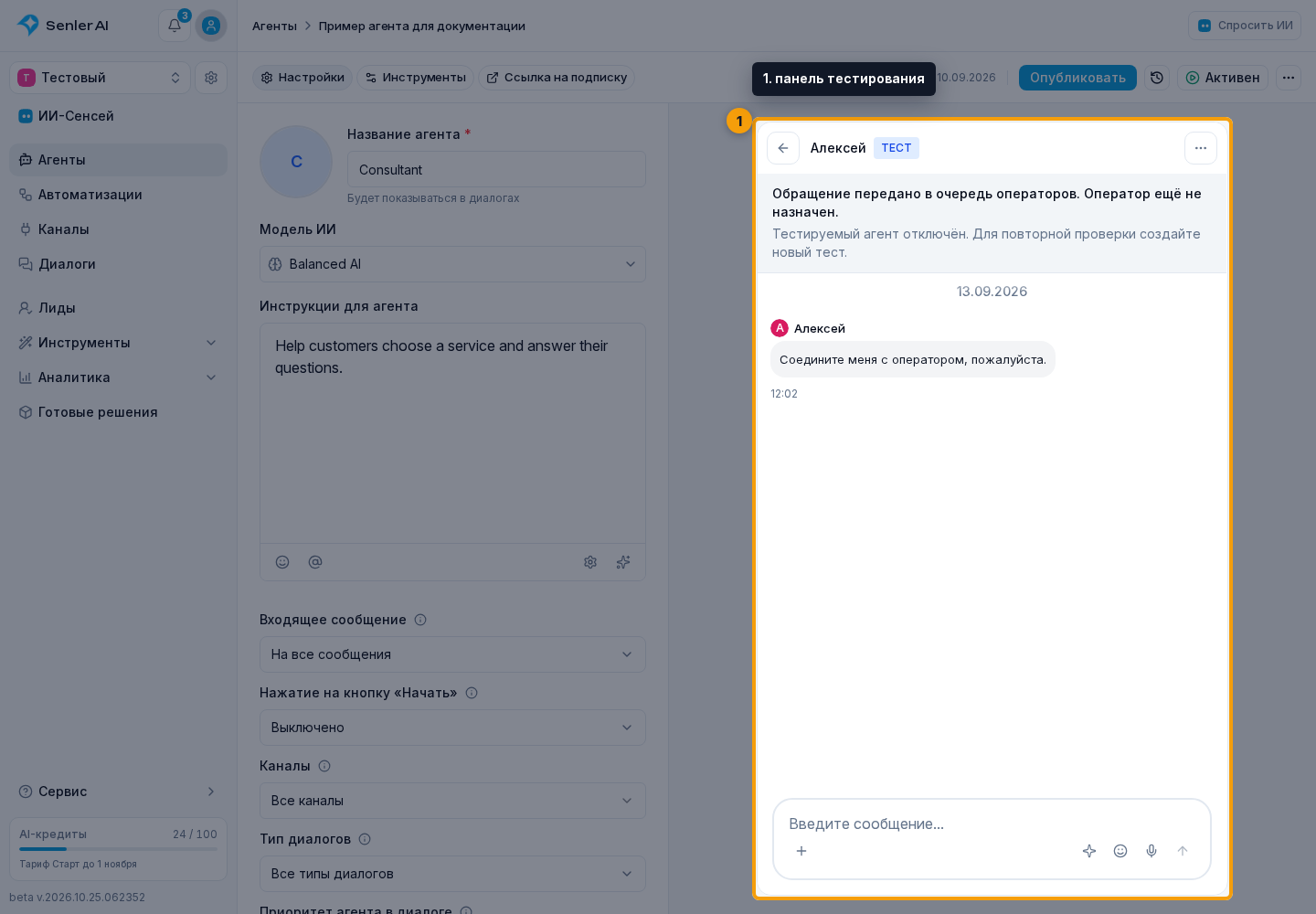Open emoji picker in chat message box
This screenshot has height=914, width=1316.
point(1120,851)
